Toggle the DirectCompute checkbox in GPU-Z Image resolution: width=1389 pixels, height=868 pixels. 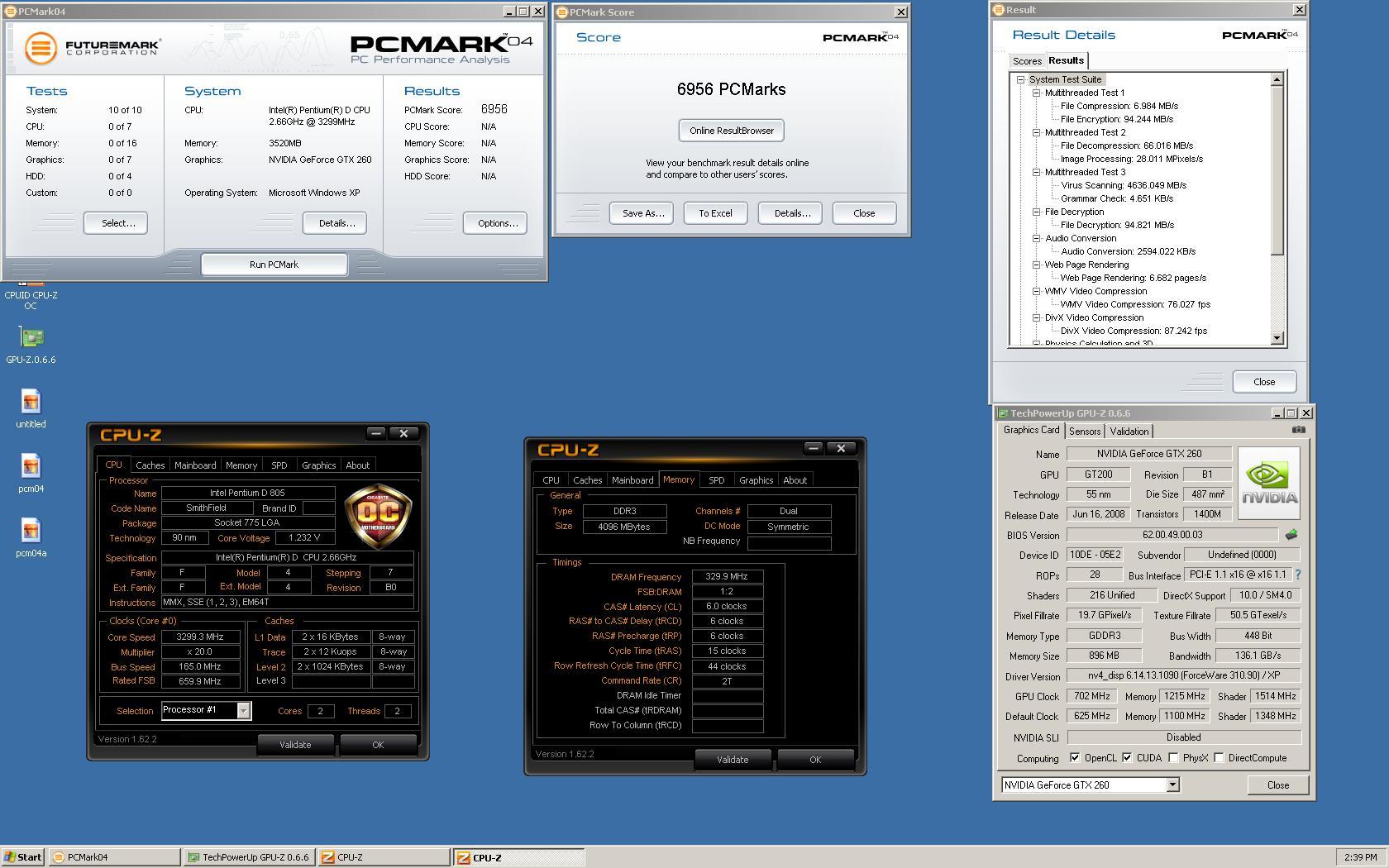(x=1219, y=758)
